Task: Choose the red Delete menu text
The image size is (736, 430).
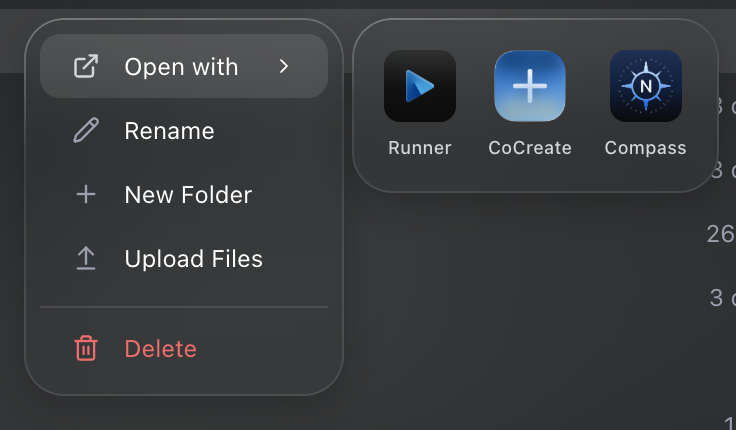Action: pos(160,349)
